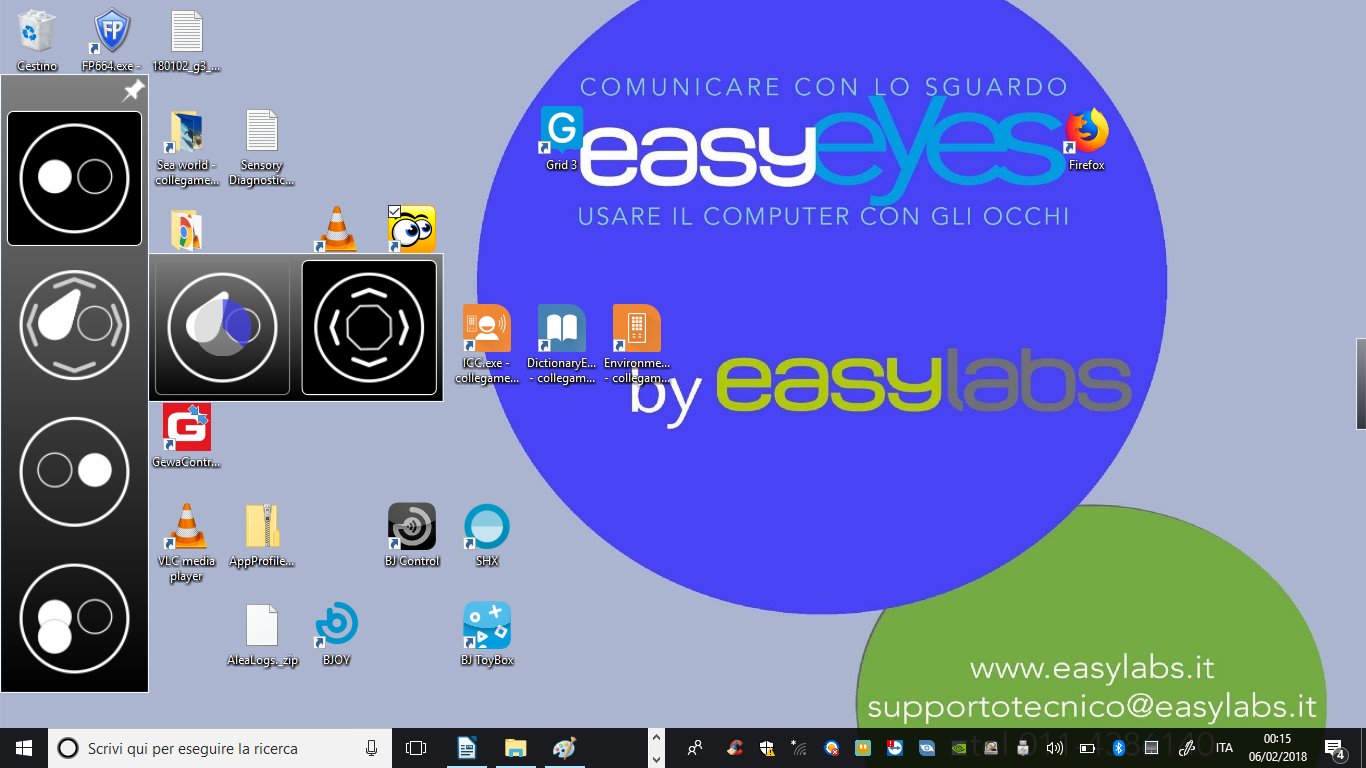Open the NVIDIA tray icon
Viewport: 1366px width, 768px height.
click(959, 747)
